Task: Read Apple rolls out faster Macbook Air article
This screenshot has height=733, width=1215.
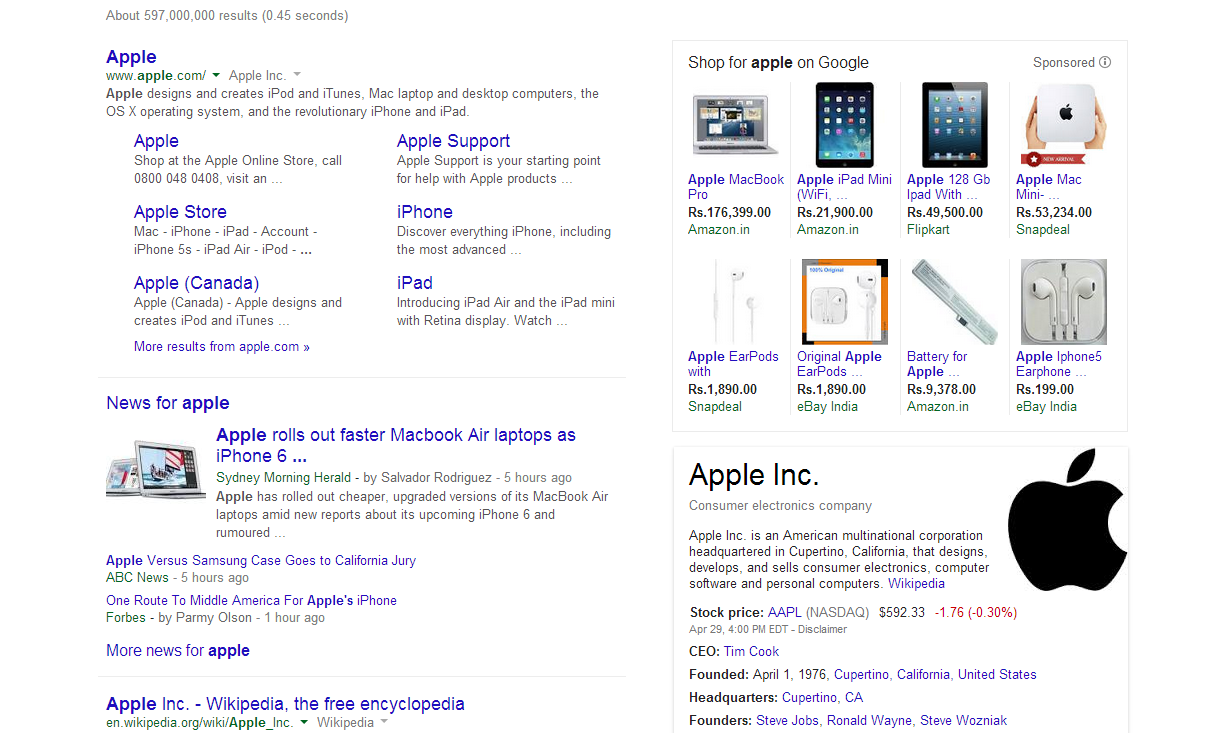Action: click(x=396, y=445)
